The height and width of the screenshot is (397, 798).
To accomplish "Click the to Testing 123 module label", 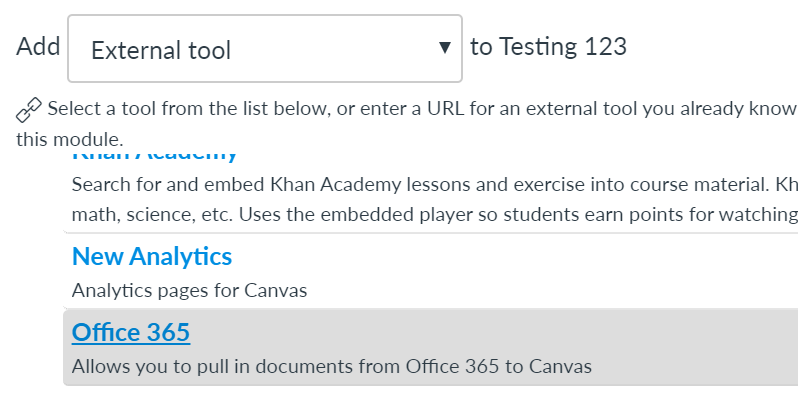I will 548,46.
